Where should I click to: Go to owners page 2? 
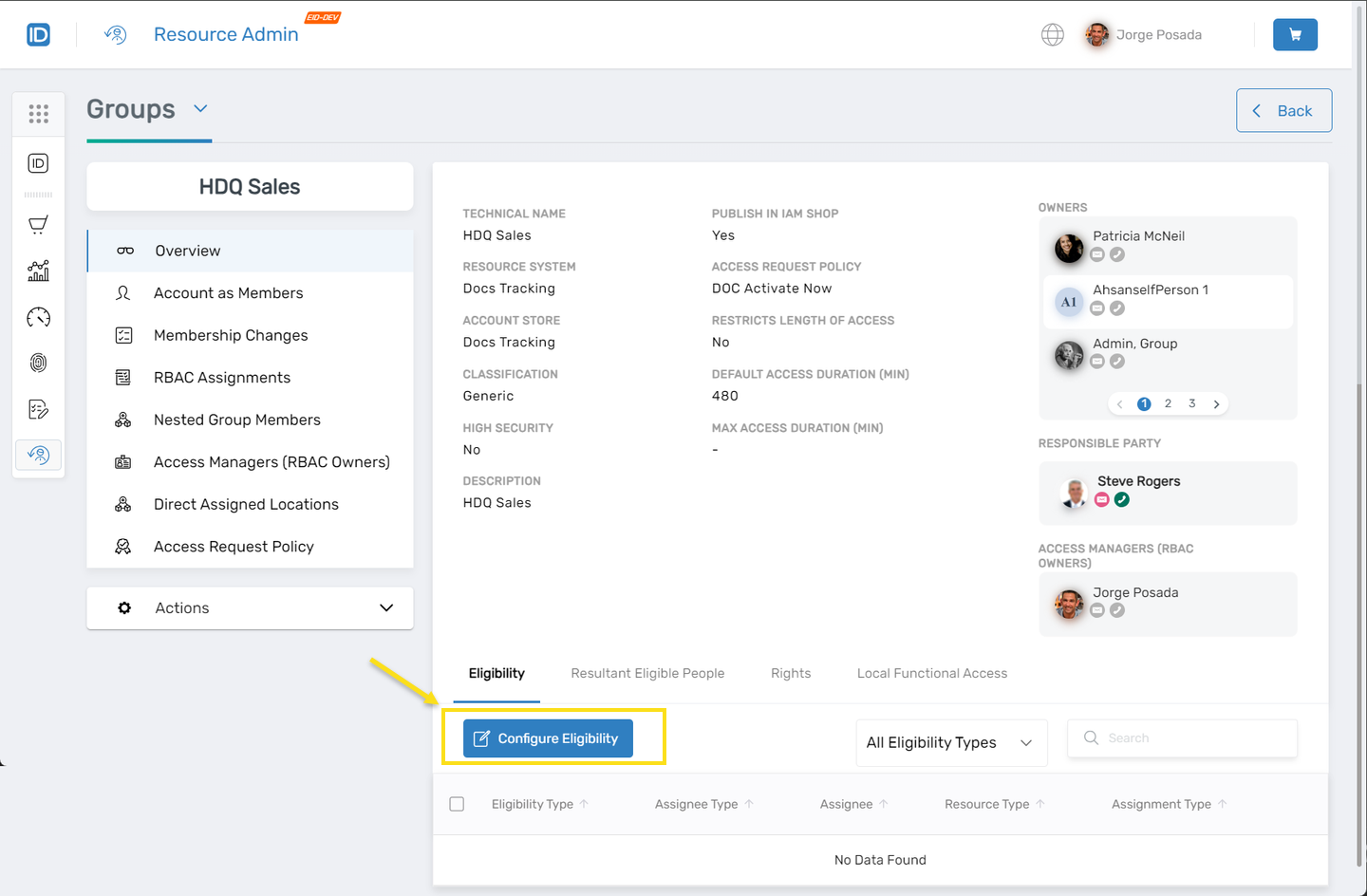(x=1168, y=403)
